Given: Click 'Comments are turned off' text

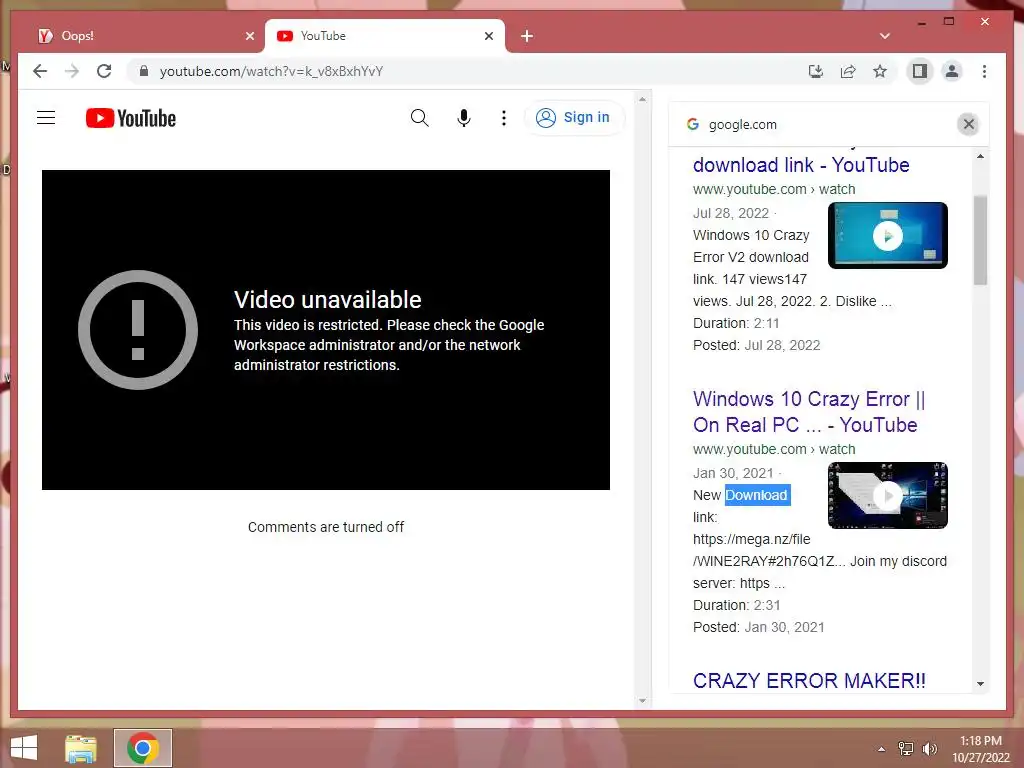Looking at the screenshot, I should 326,527.
